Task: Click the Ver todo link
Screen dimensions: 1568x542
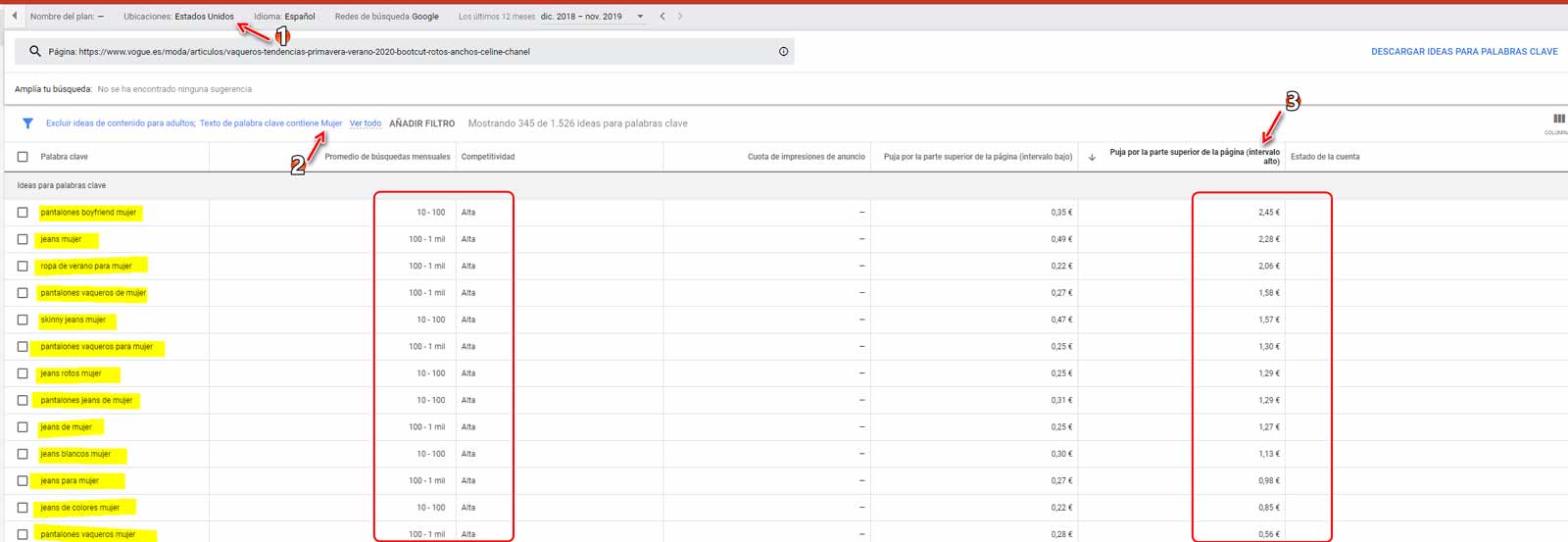Action: (366, 123)
